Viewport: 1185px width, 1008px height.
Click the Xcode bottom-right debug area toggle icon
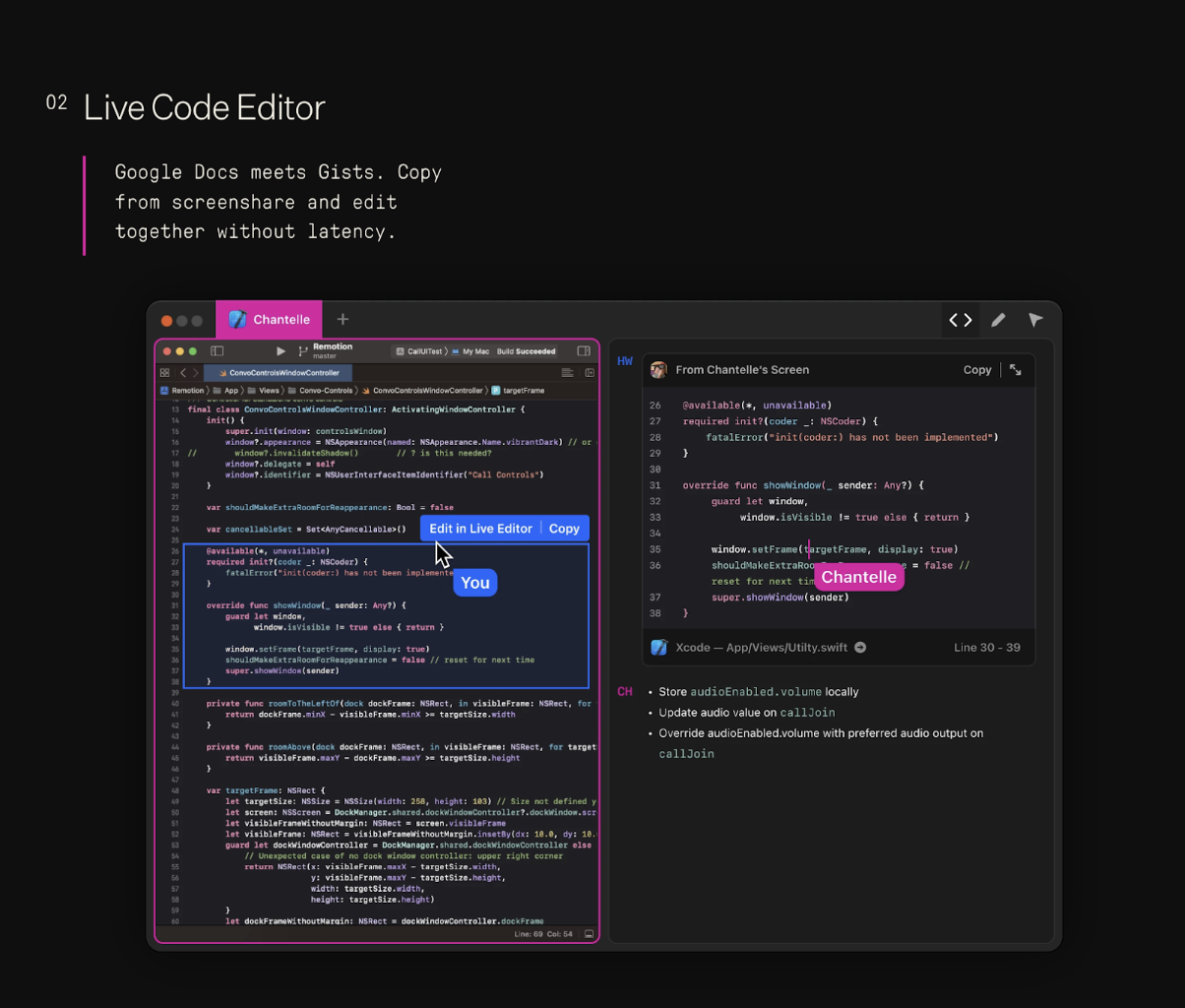click(x=589, y=933)
